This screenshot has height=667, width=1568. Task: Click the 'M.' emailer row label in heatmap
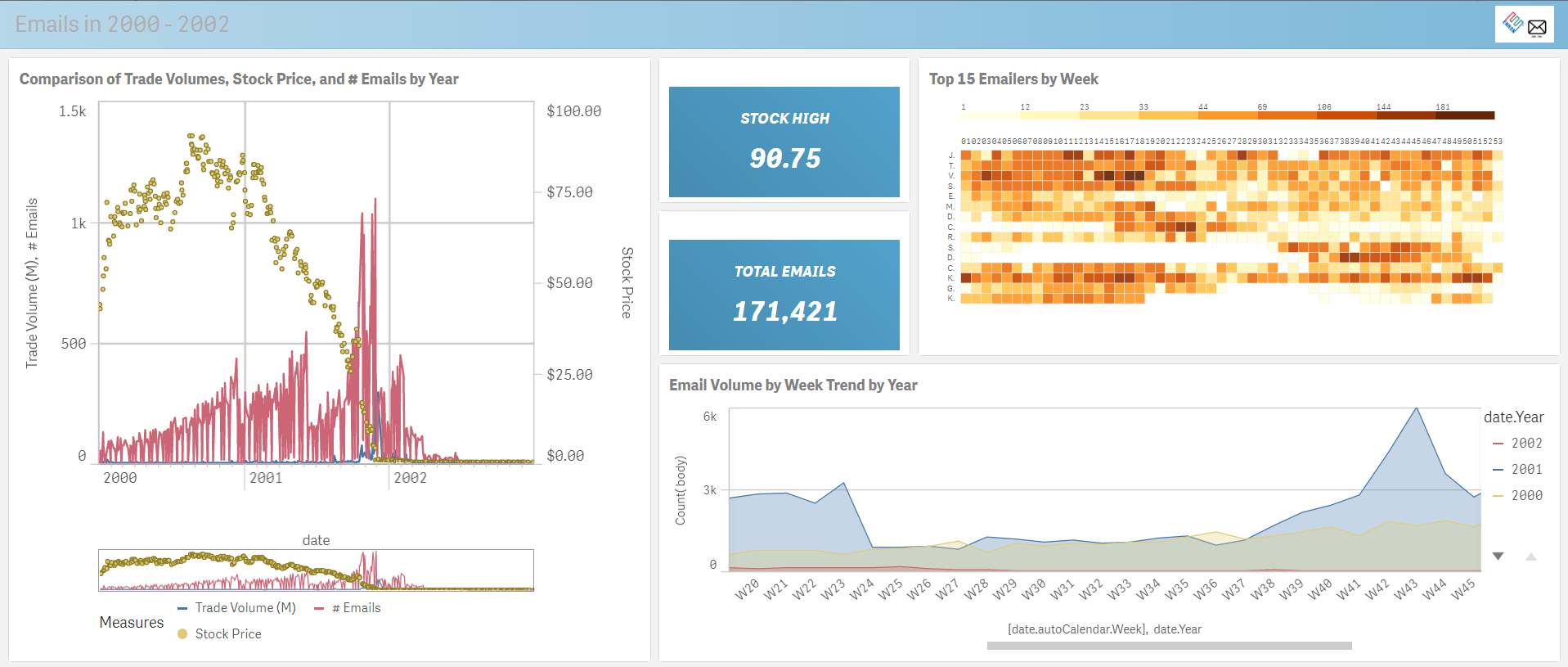coord(950,206)
